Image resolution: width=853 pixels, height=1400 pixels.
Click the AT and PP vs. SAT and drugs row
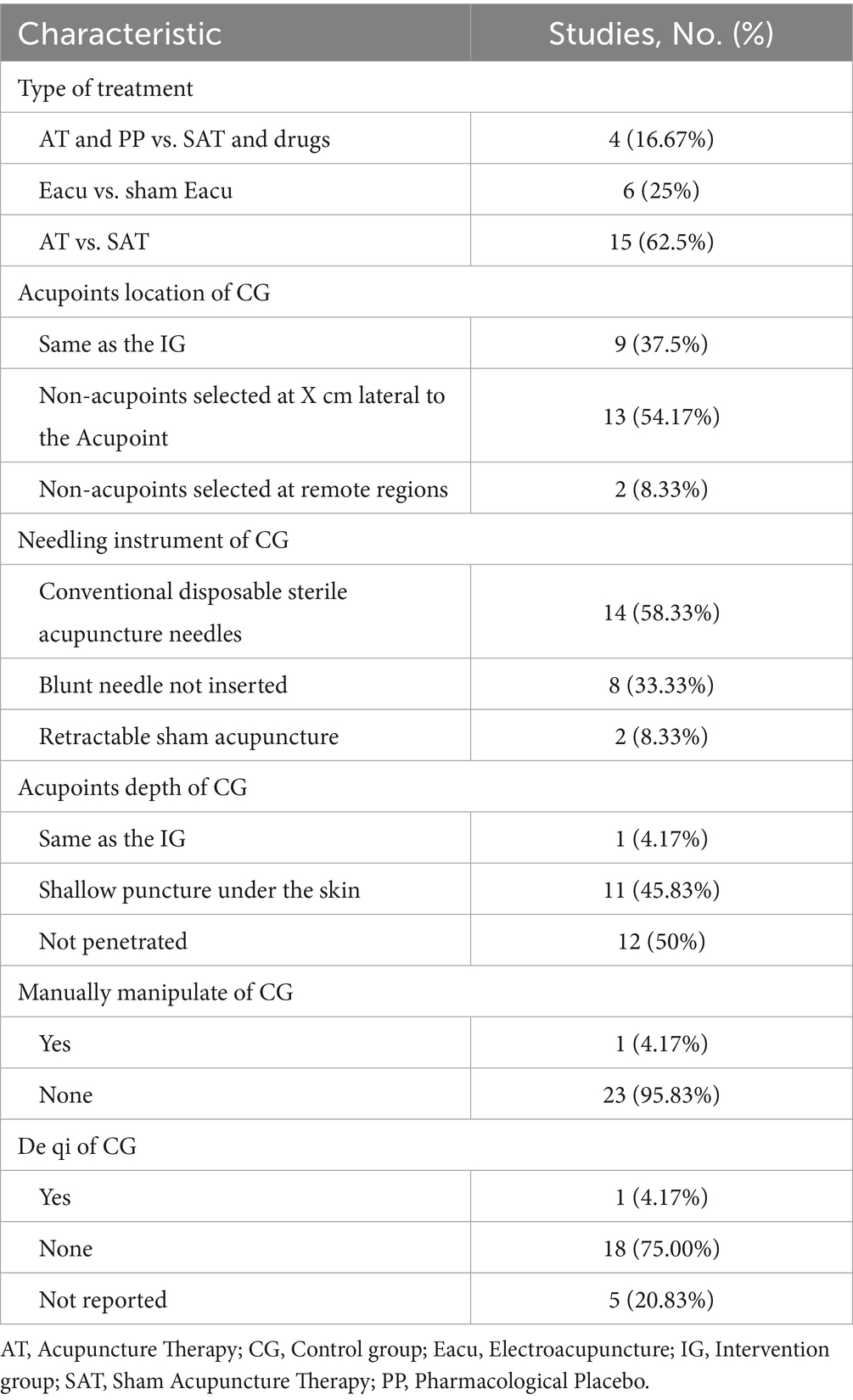[426, 138]
